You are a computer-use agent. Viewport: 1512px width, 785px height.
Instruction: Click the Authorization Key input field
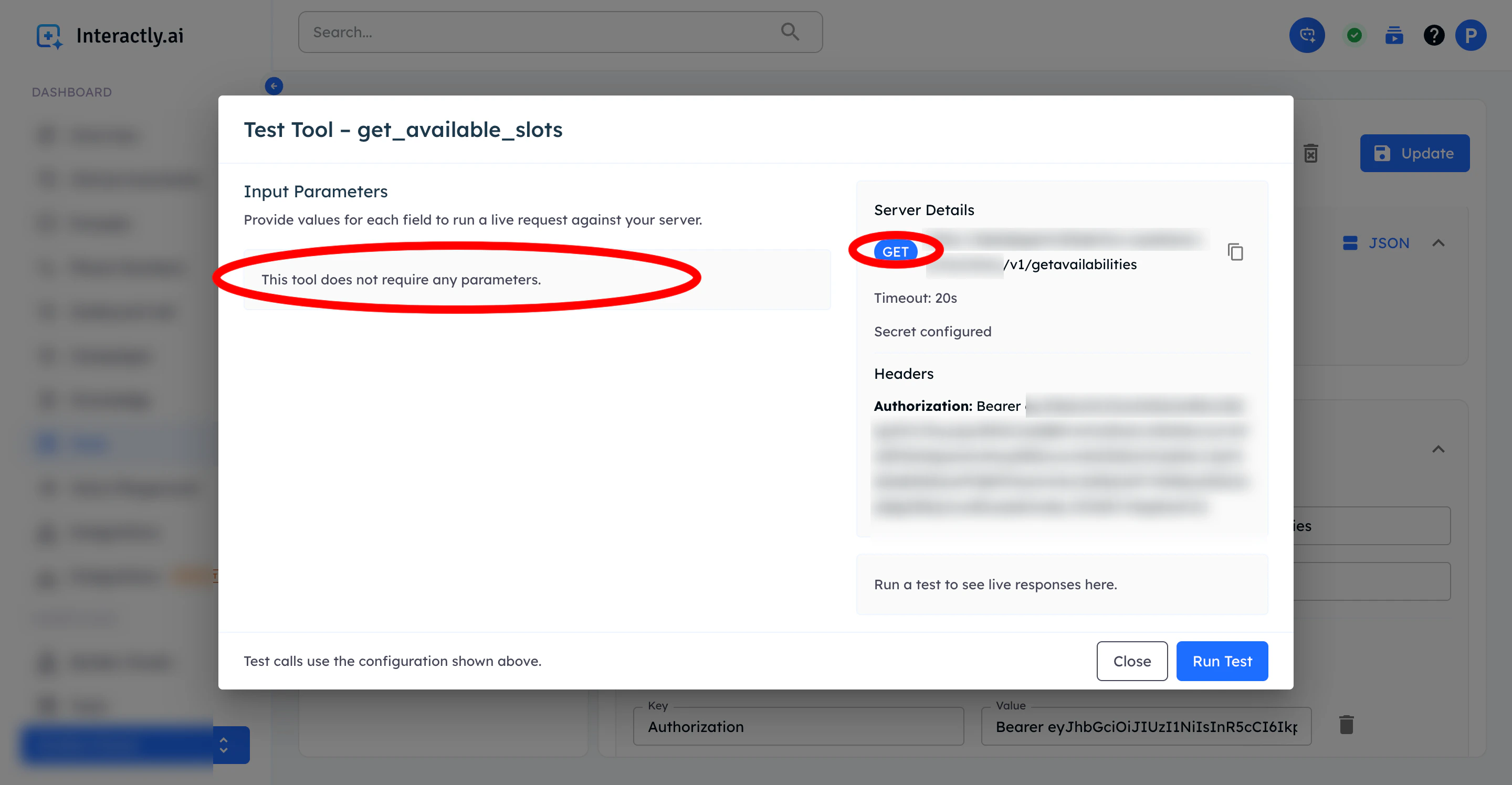[797, 727]
